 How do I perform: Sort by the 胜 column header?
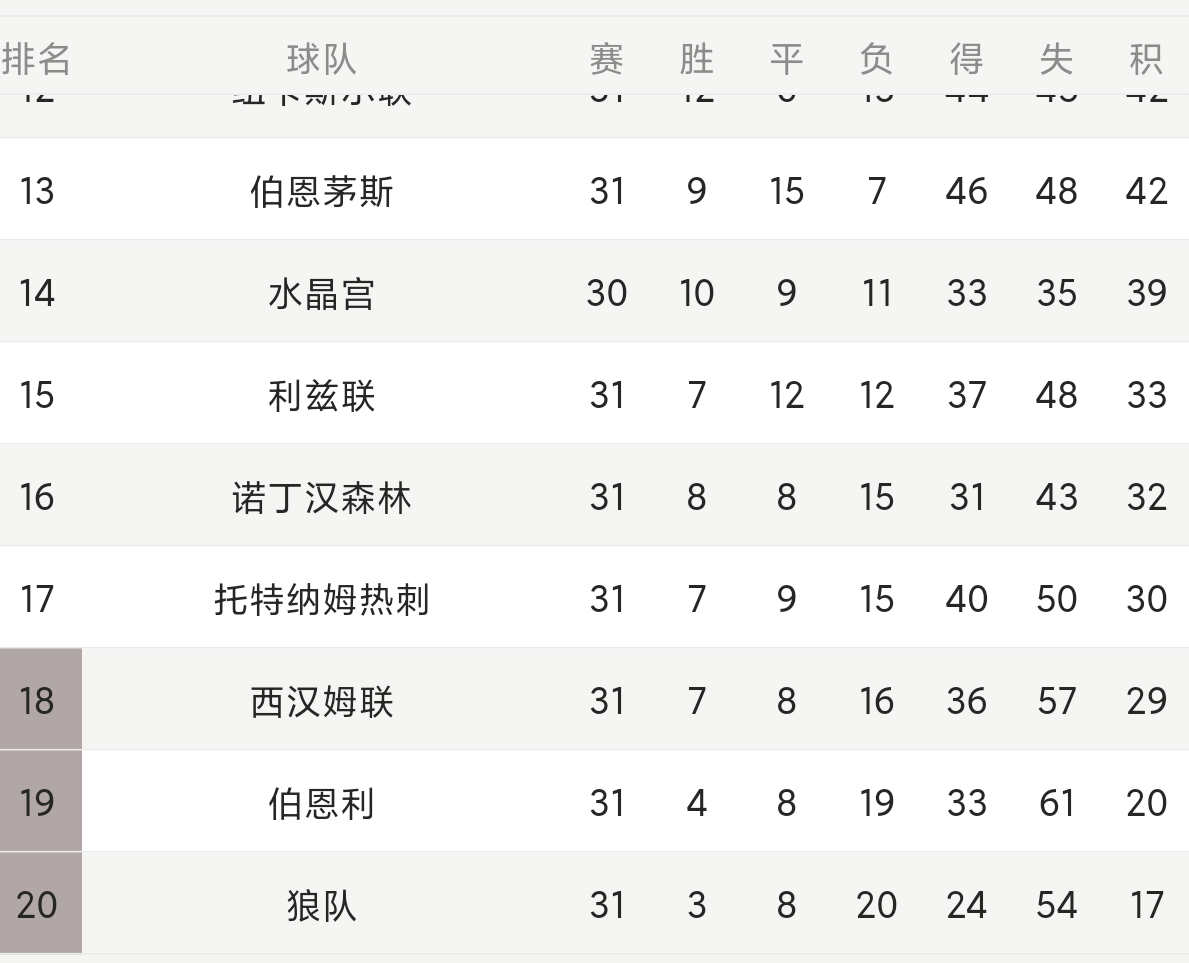click(x=696, y=59)
